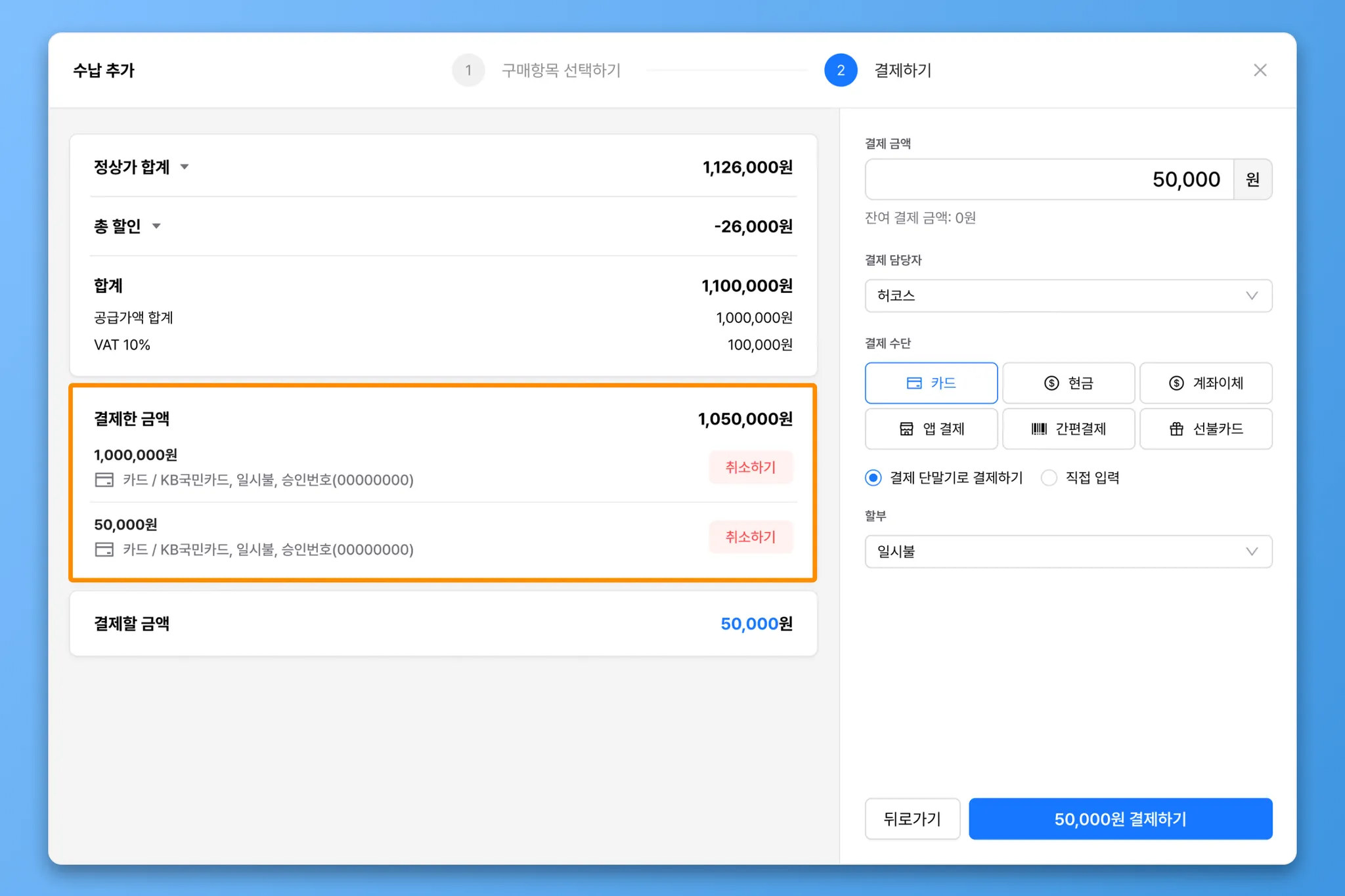Click card icon beside 50,000원 payment
Viewport: 1345px width, 896px height.
click(104, 549)
